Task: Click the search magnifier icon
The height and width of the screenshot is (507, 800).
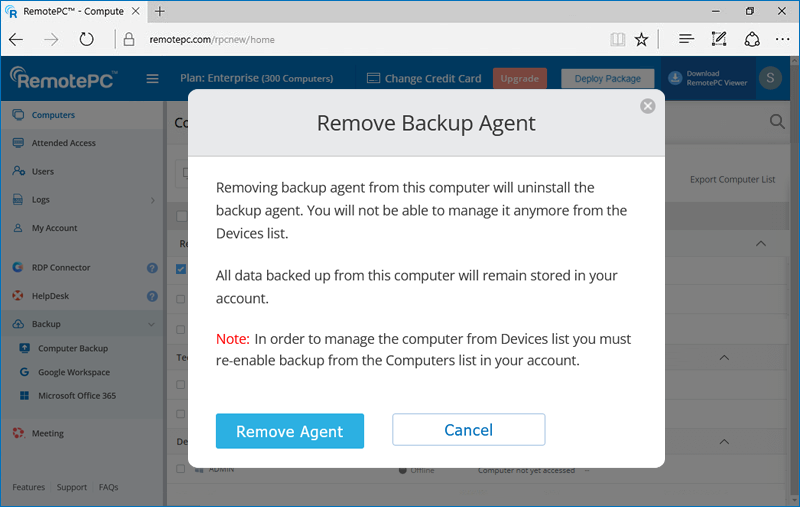Action: point(777,122)
